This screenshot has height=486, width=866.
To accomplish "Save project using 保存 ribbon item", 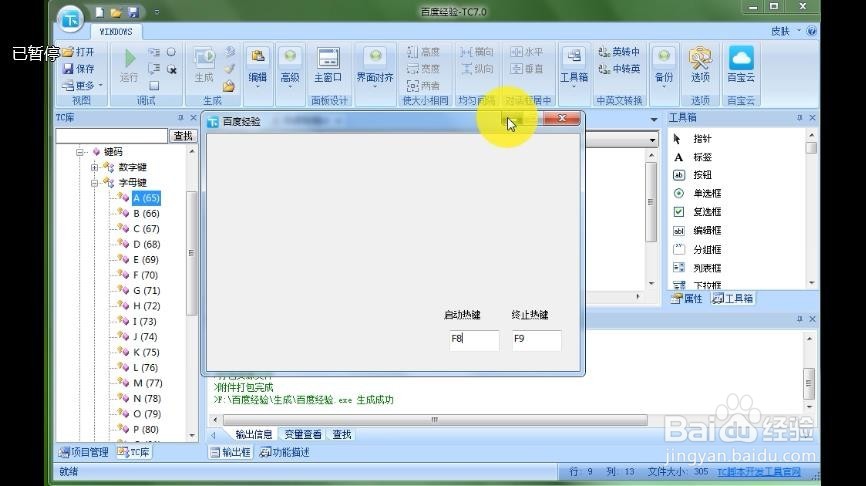I will [x=79, y=68].
